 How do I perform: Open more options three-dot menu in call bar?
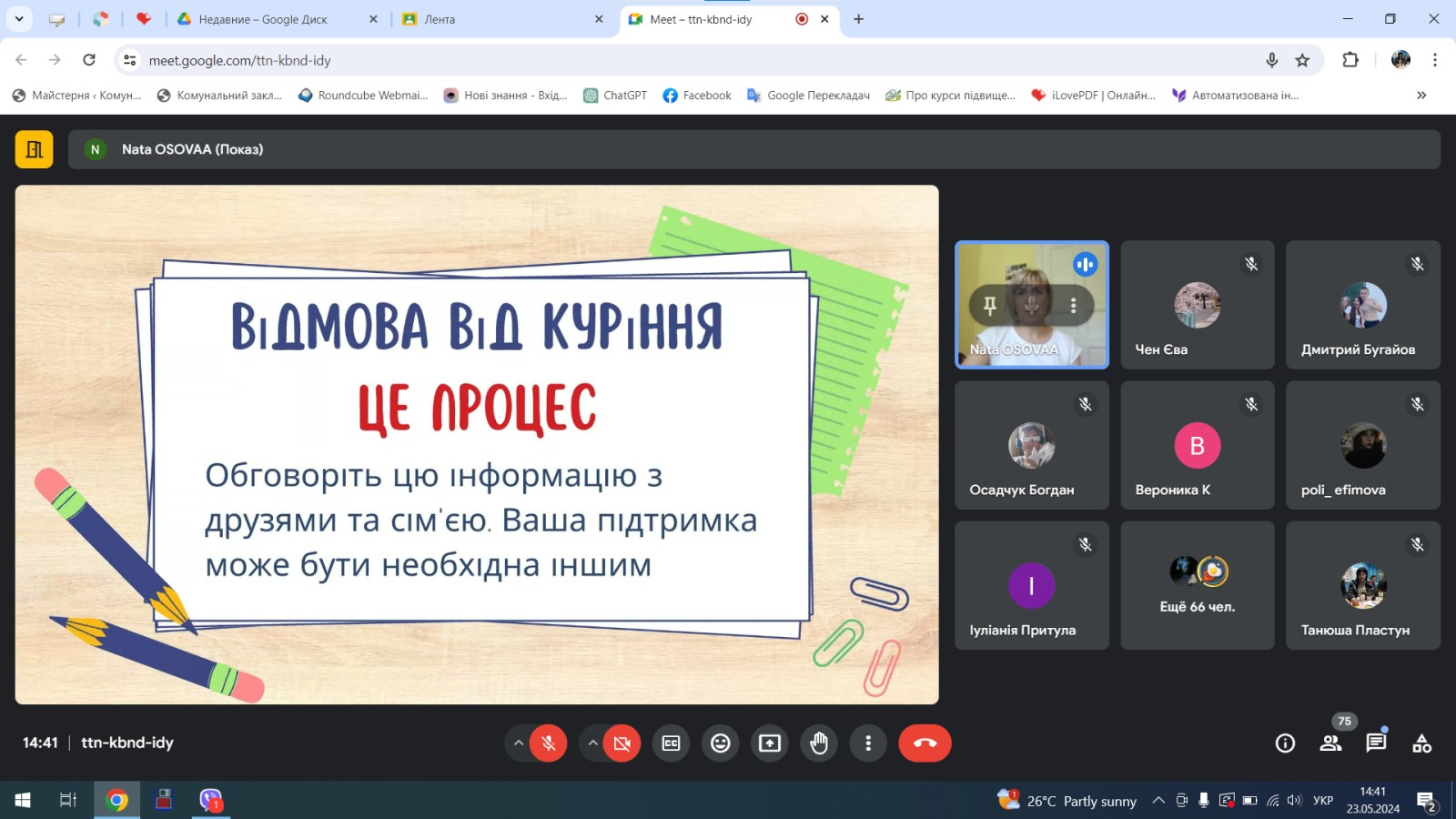click(x=868, y=743)
